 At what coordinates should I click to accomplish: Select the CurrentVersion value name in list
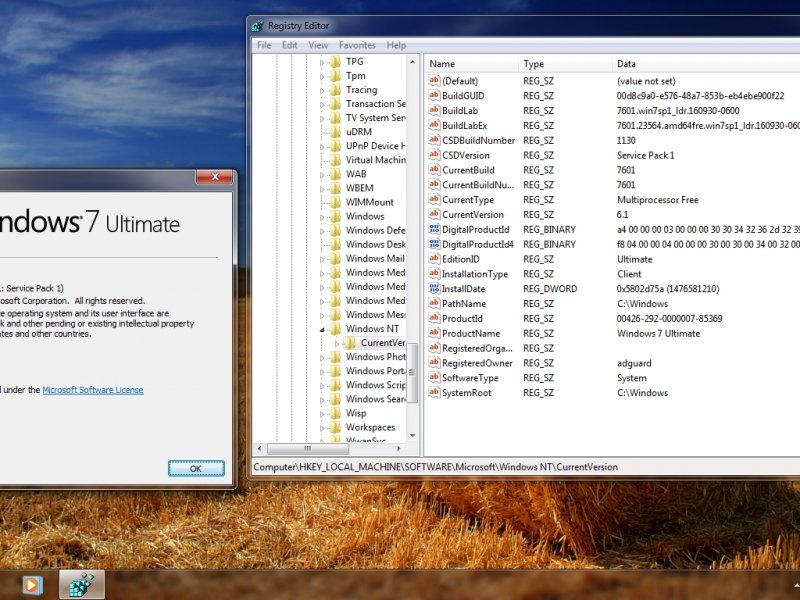[x=472, y=214]
